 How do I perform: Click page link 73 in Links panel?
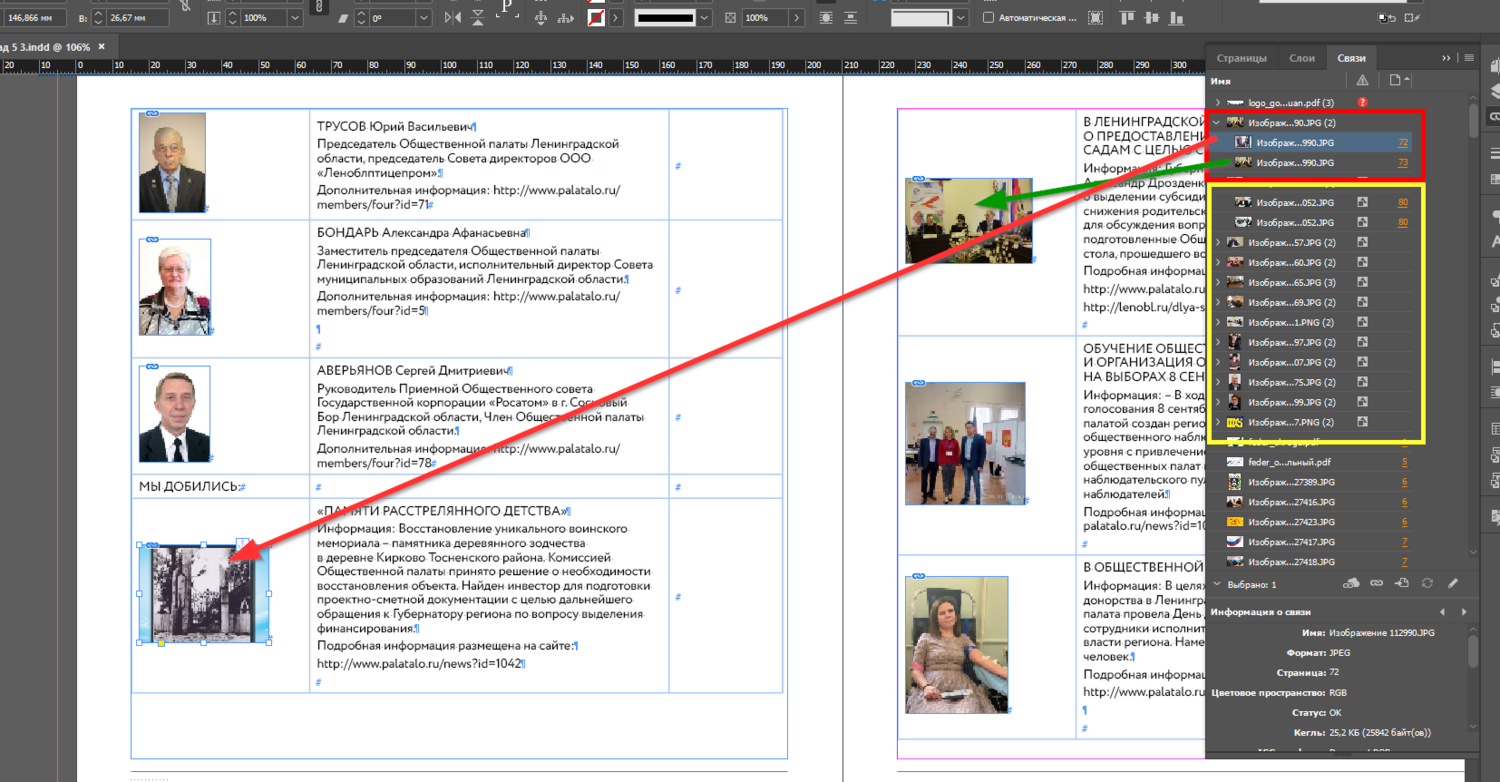click(1403, 163)
